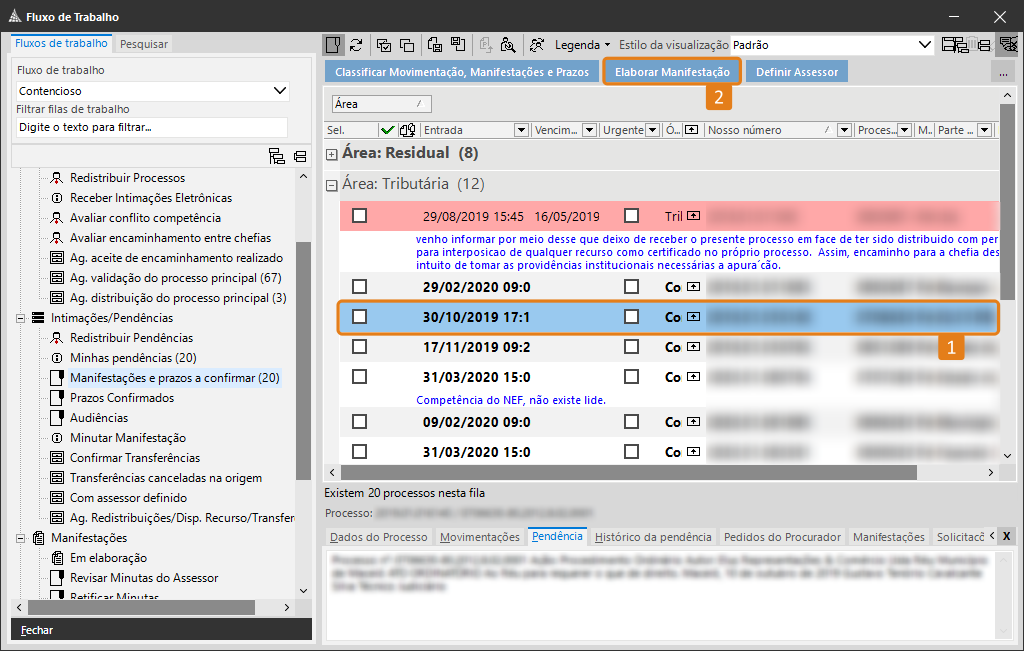Click the Elaborar Manifestação button
Viewport: 1024px width, 651px height.
672,72
